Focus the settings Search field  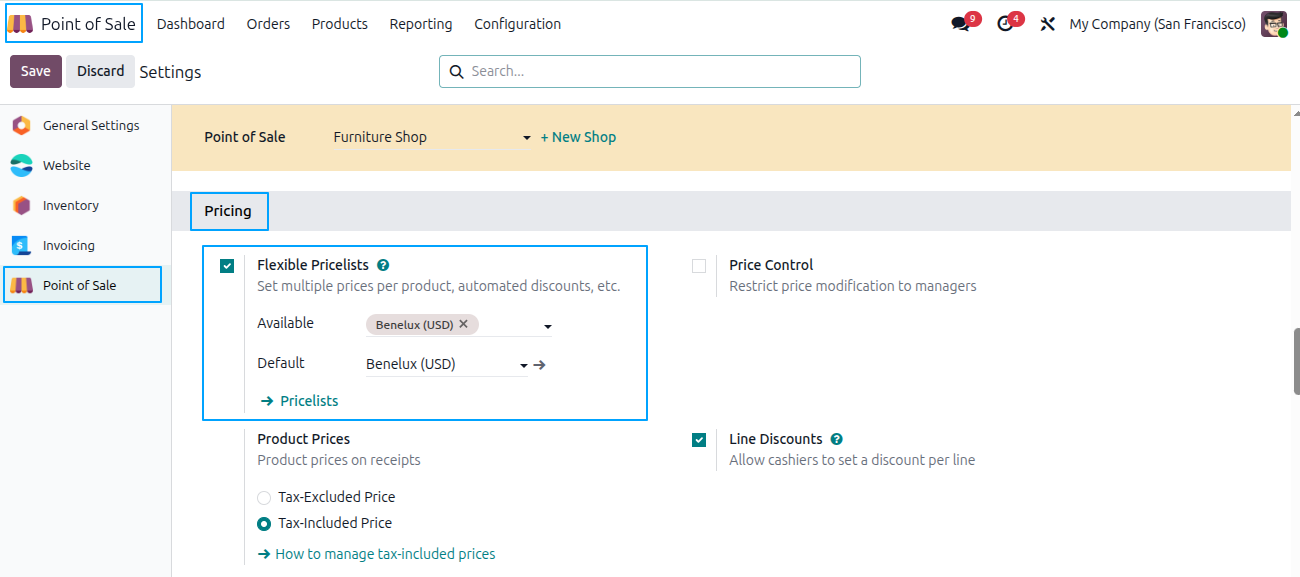pyautogui.click(x=650, y=72)
